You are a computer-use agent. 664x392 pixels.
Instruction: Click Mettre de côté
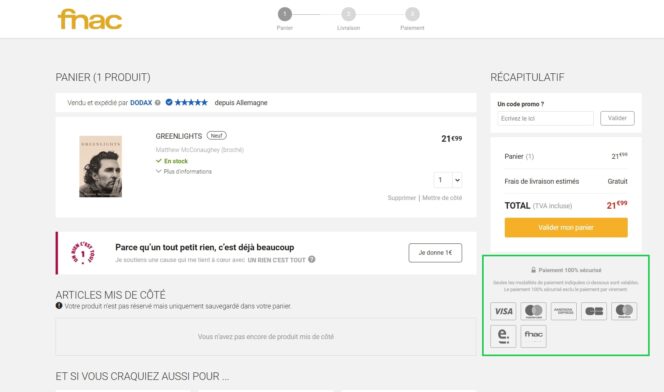pos(442,198)
